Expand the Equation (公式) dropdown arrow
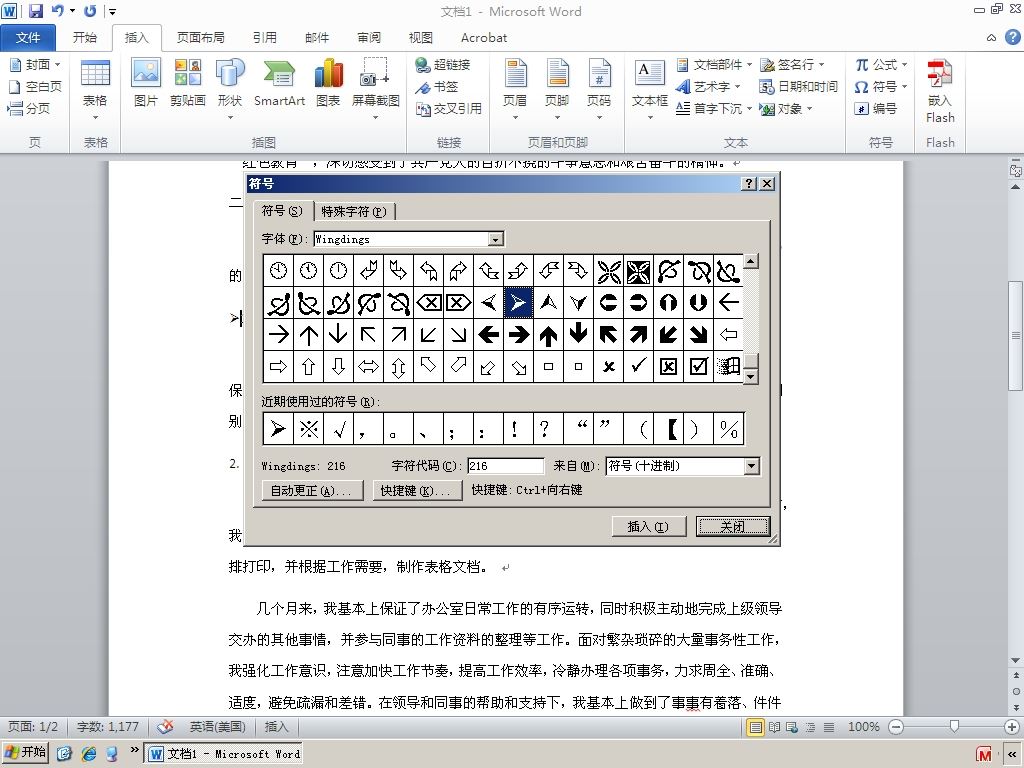The image size is (1024, 768). pos(904,65)
